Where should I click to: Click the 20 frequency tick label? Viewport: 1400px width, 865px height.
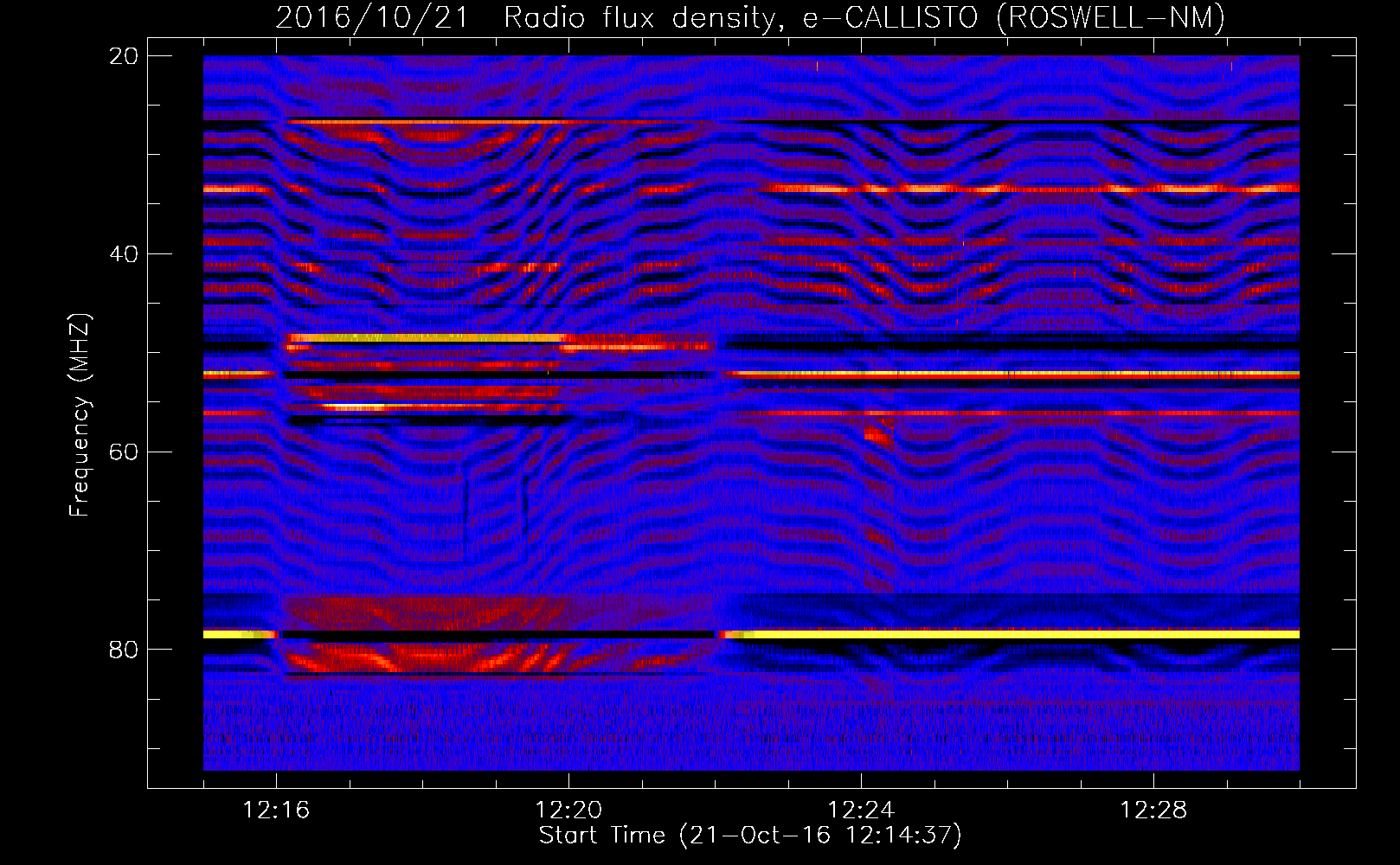click(x=124, y=56)
